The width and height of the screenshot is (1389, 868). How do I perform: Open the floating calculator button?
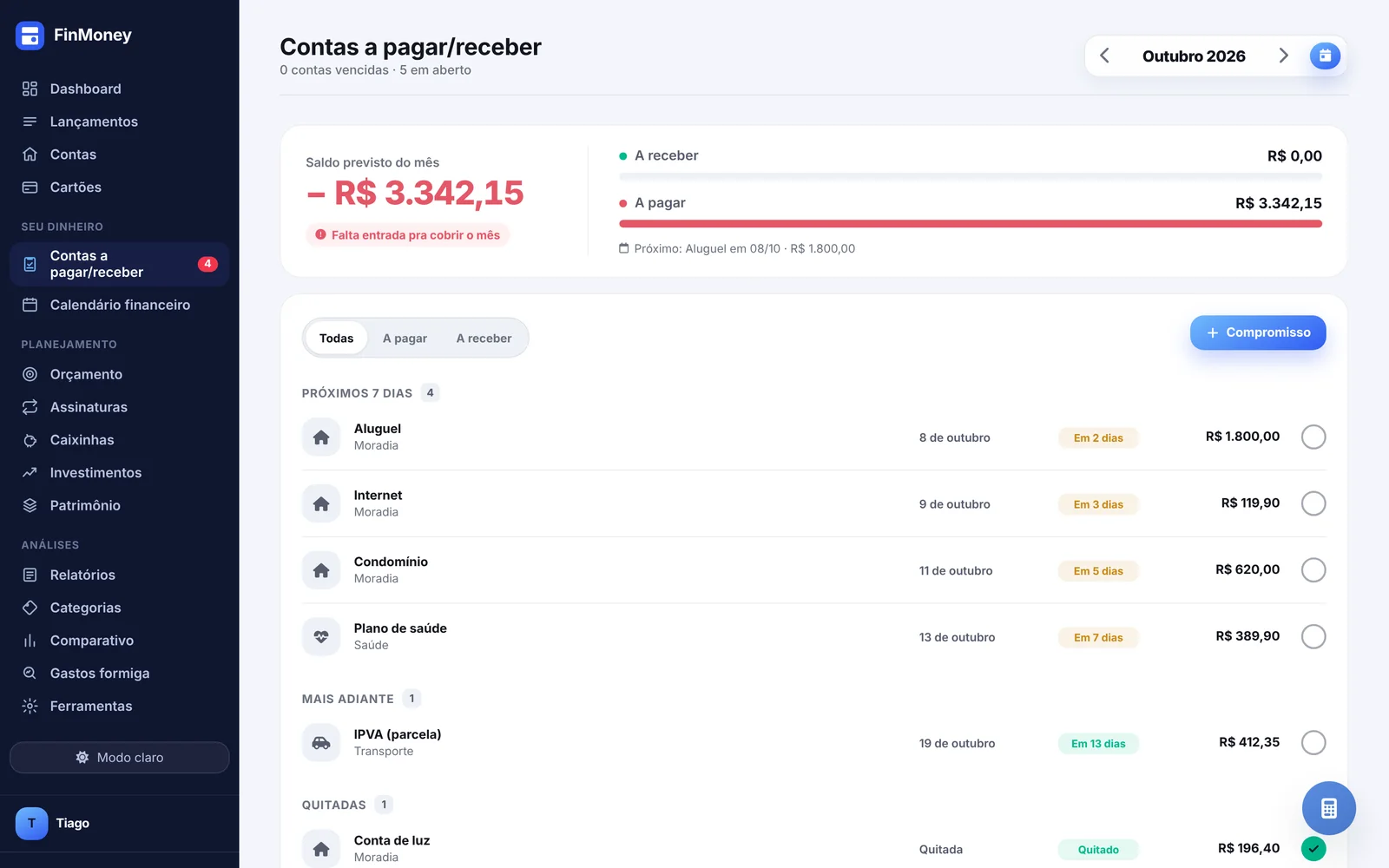click(x=1328, y=808)
